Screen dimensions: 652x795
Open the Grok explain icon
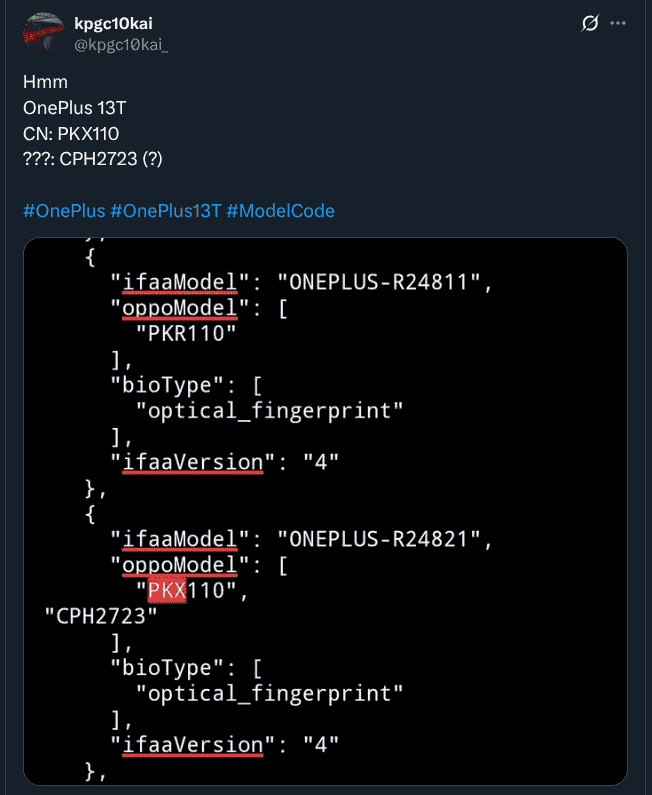(x=590, y=23)
